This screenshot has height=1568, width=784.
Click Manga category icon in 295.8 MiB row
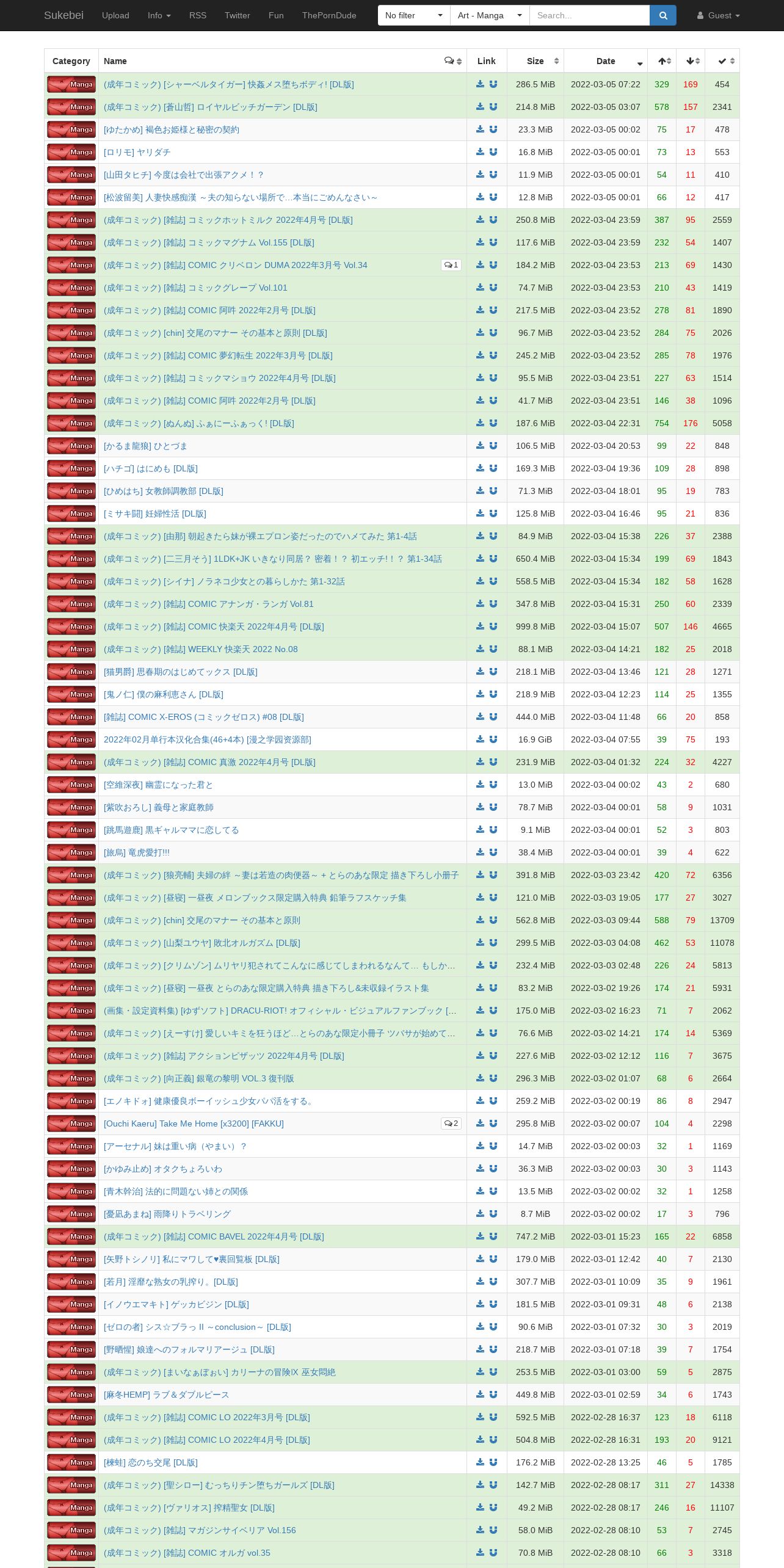(x=71, y=1123)
